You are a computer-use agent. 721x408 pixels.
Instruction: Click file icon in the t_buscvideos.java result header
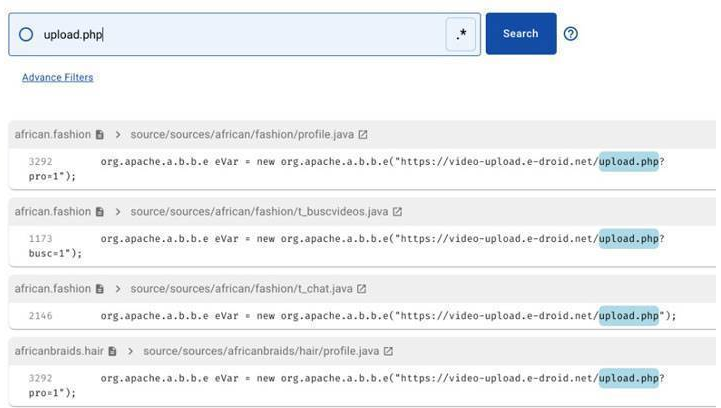[100, 212]
